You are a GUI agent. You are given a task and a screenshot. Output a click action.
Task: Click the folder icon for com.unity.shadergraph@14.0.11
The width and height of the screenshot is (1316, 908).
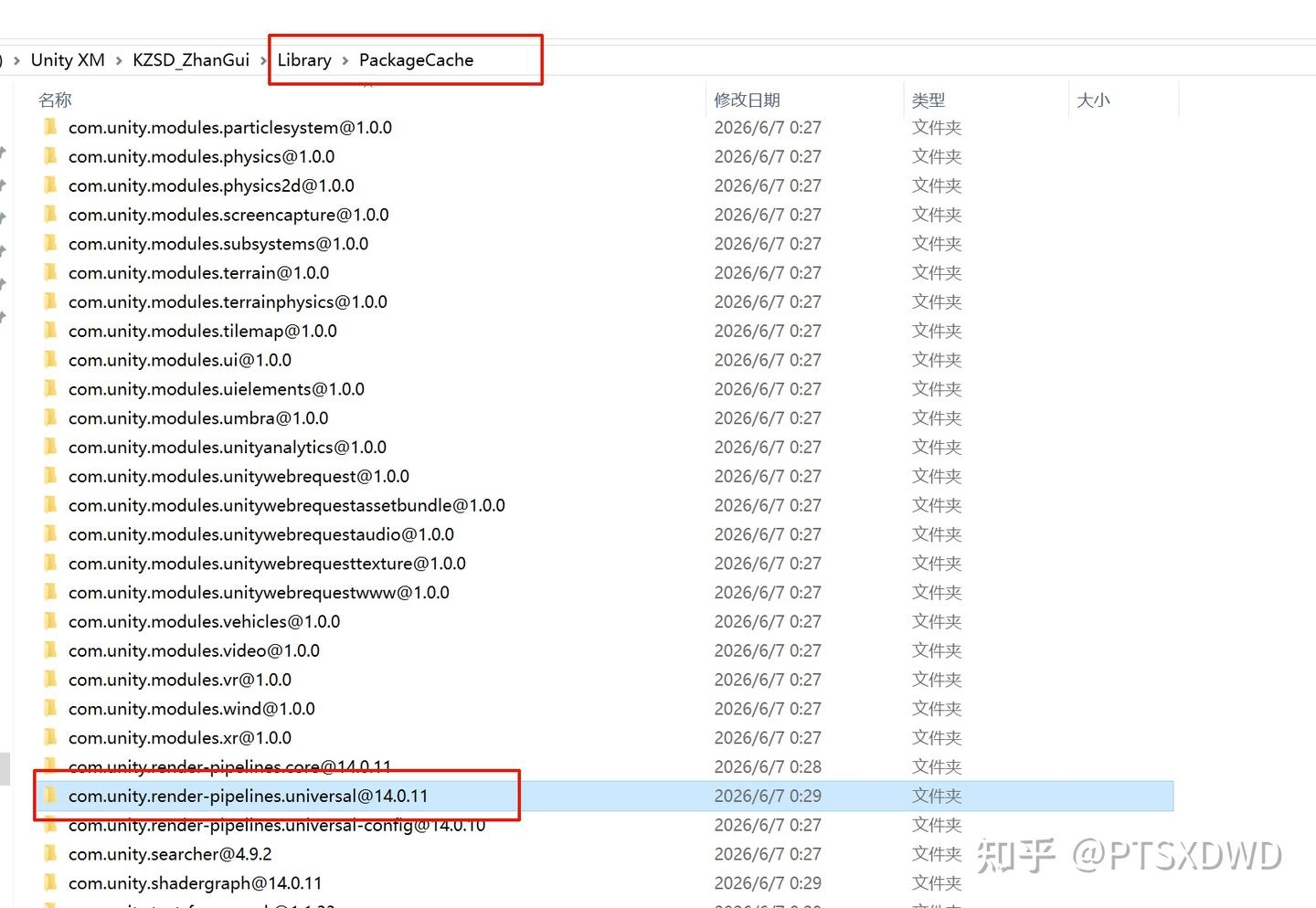pyautogui.click(x=50, y=883)
